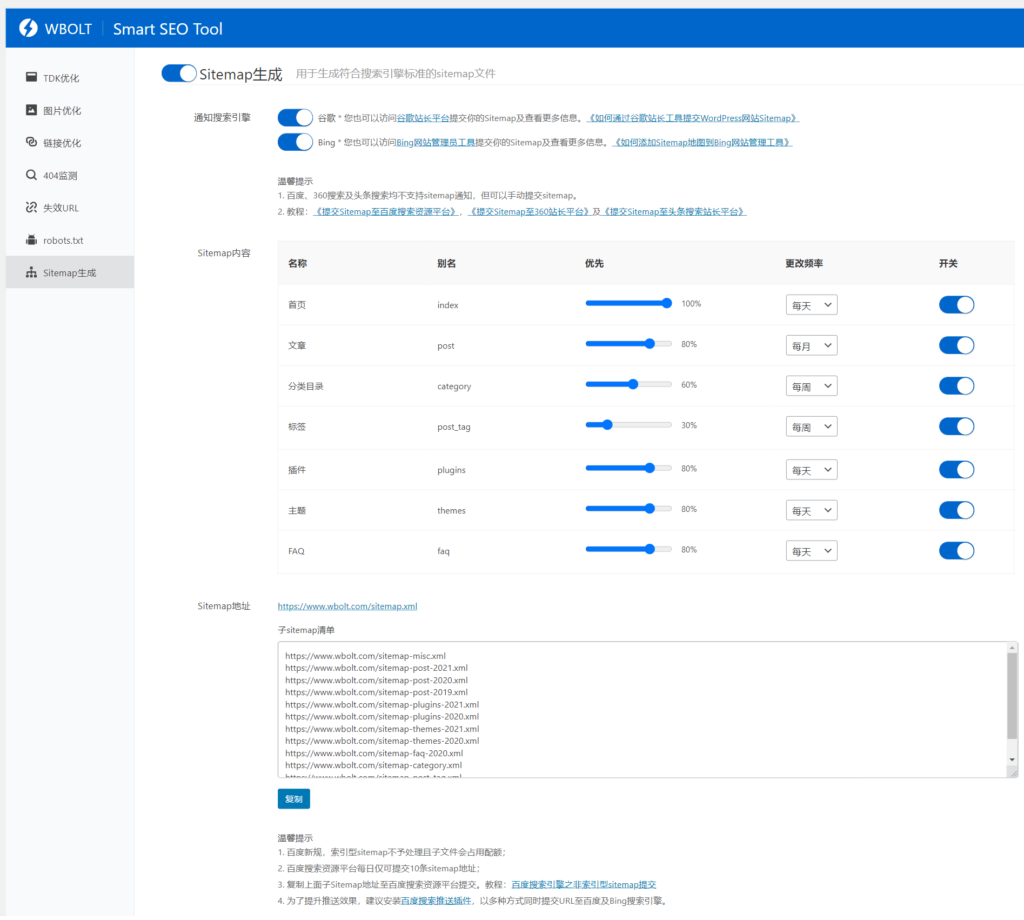Toggle the main Sitemap生成 switch

pyautogui.click(x=179, y=73)
